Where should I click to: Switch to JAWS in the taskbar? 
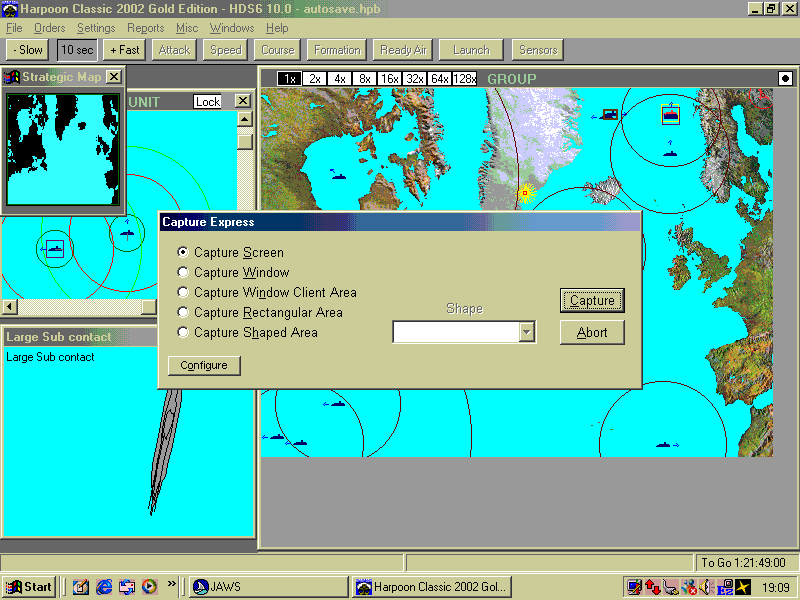coord(268,587)
